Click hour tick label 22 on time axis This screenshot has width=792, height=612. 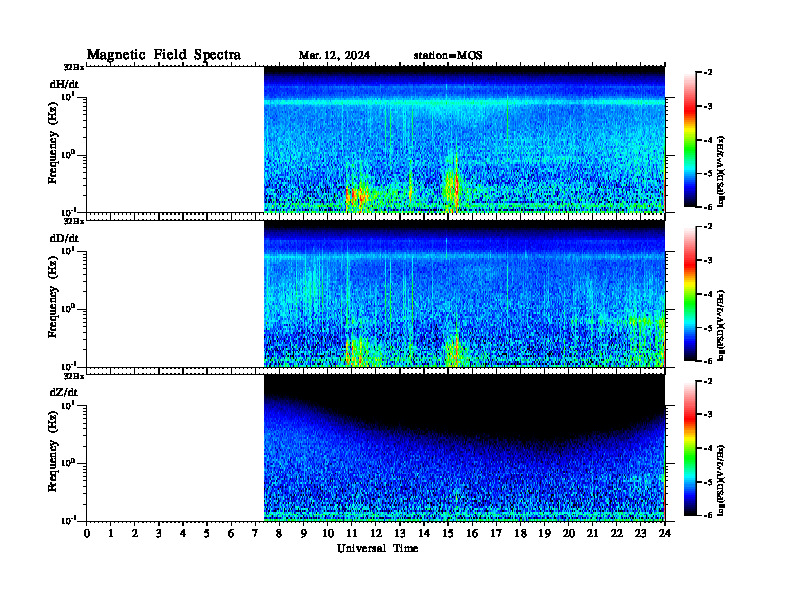[x=617, y=534]
